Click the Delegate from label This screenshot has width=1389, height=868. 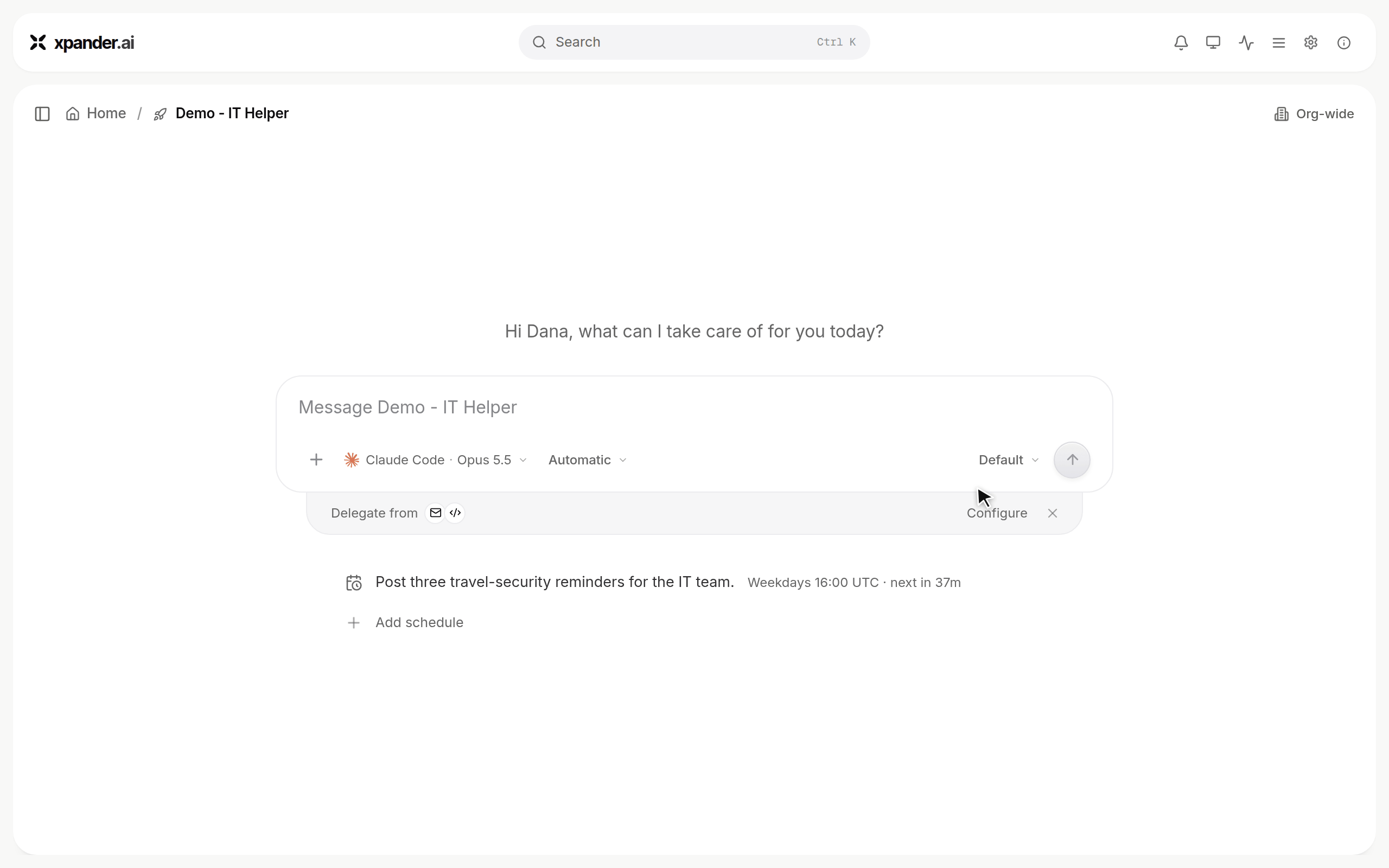tap(374, 513)
